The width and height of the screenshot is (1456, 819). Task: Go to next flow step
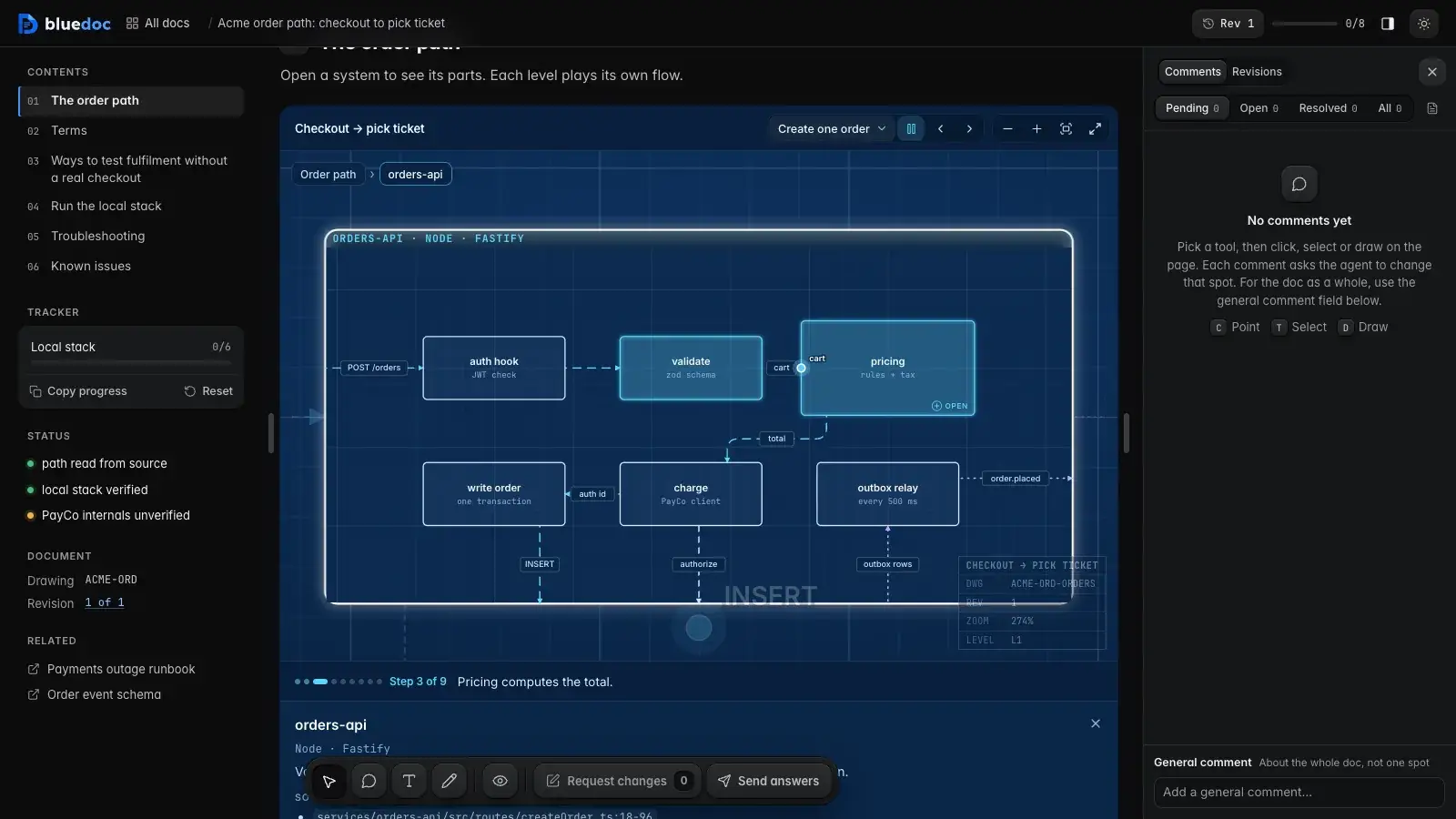pos(969,129)
